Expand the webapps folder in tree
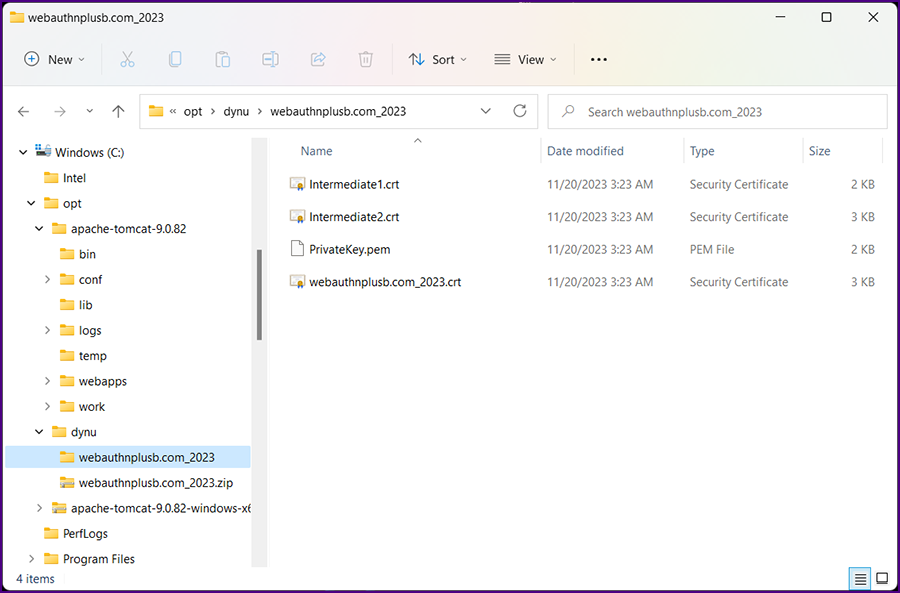 coord(47,381)
